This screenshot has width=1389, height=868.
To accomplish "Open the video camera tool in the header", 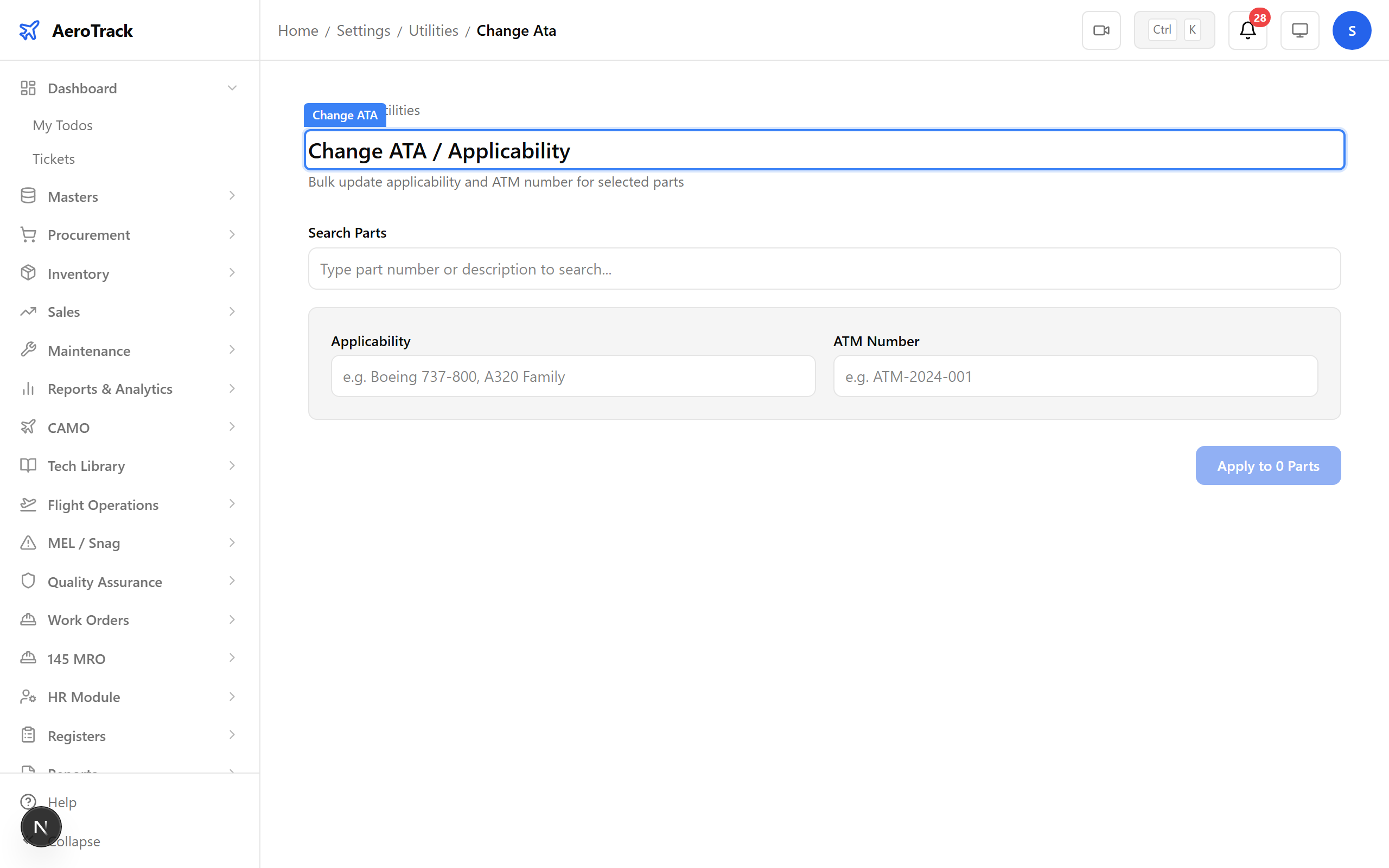I will coord(1101,30).
